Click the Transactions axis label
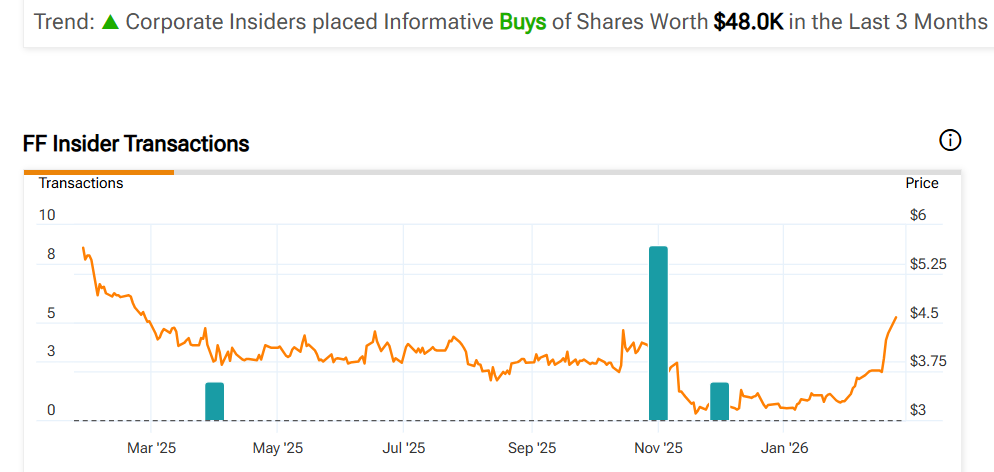Image resolution: width=994 pixels, height=472 pixels. coord(81,183)
